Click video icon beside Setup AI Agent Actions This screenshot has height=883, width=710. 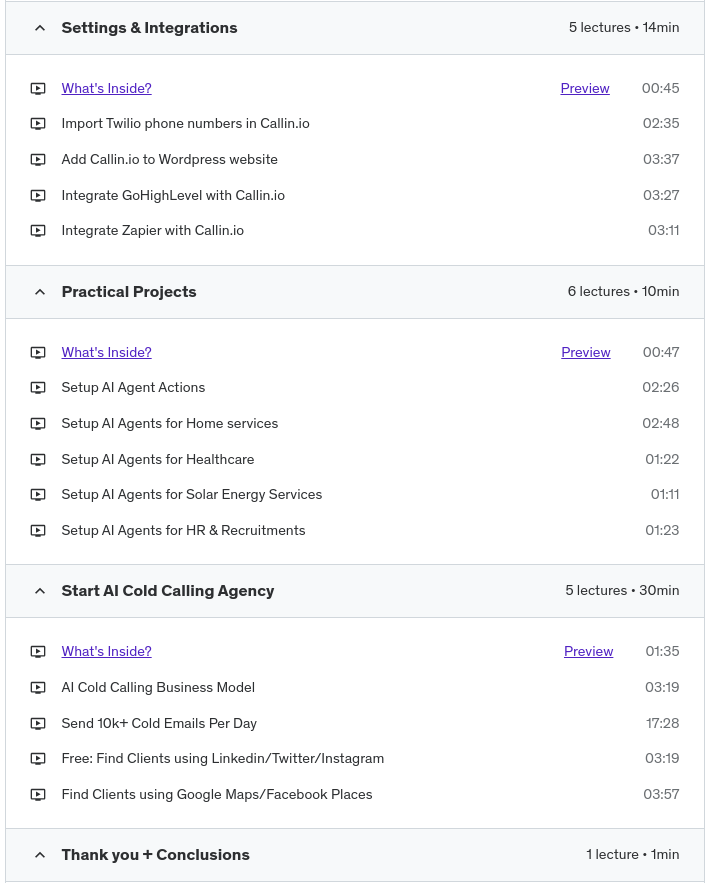[38, 388]
